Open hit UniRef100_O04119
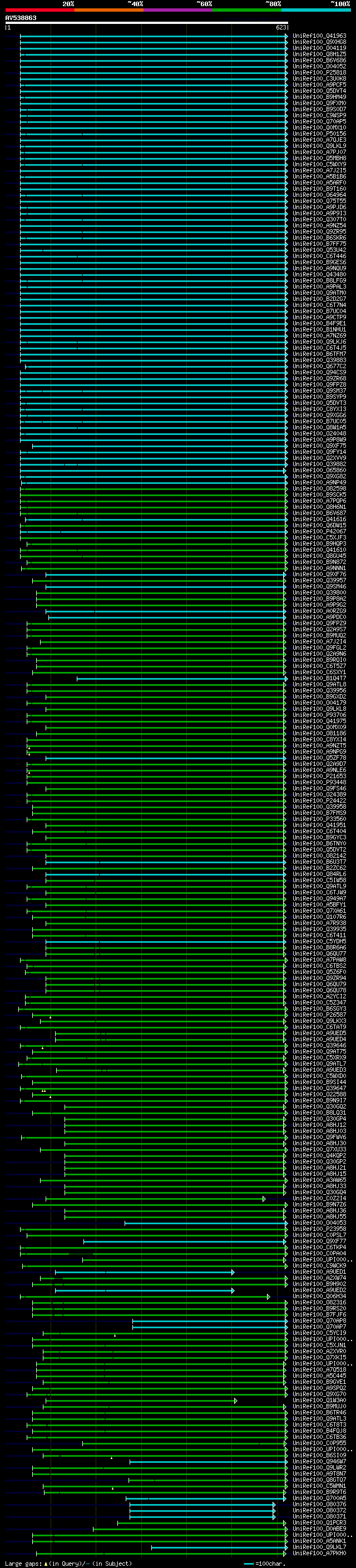356x1568 pixels. click(x=319, y=48)
